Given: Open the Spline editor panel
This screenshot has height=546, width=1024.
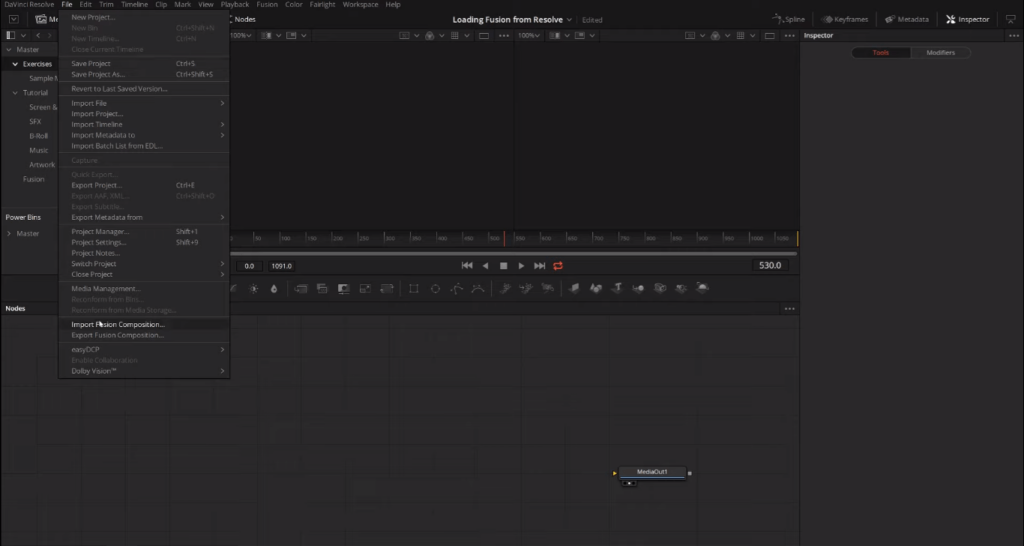Looking at the screenshot, I should point(788,19).
